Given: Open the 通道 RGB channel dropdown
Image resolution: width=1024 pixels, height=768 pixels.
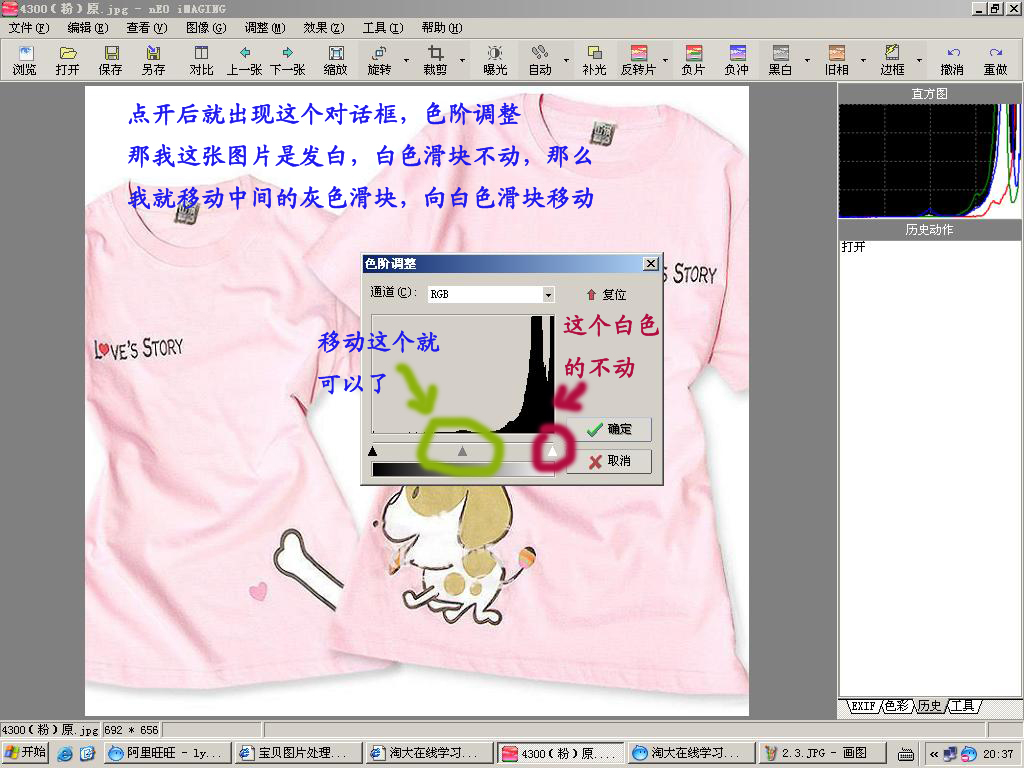Looking at the screenshot, I should tap(548, 295).
